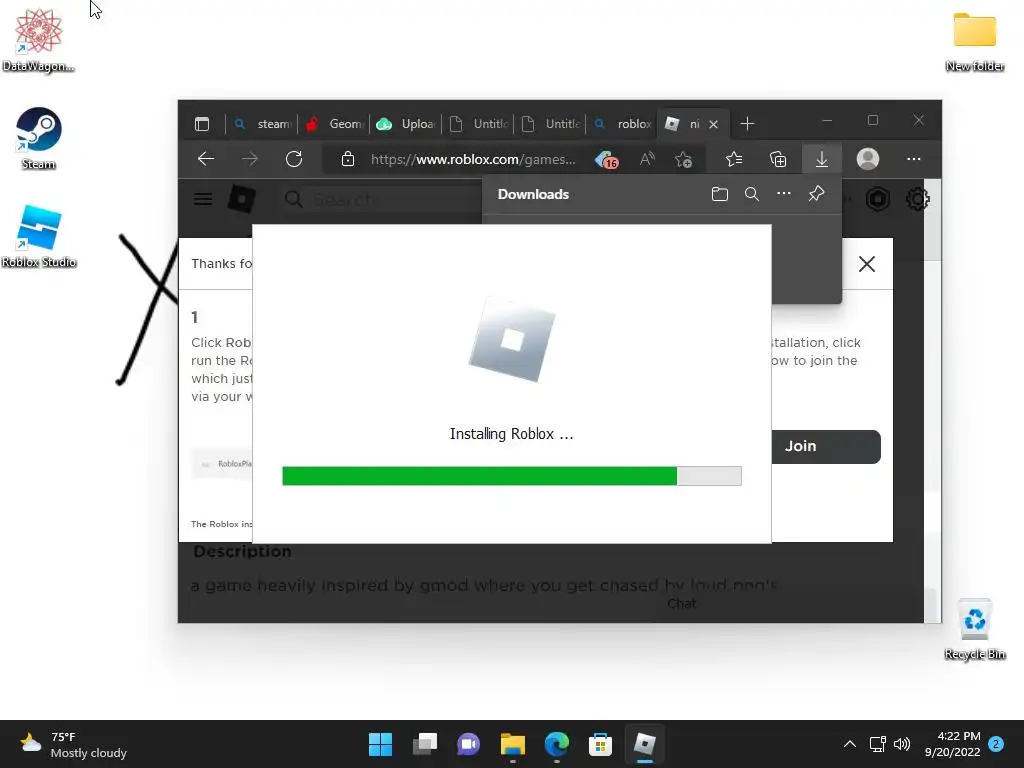
Task: Open the Read aloud tool
Action: pyautogui.click(x=647, y=159)
